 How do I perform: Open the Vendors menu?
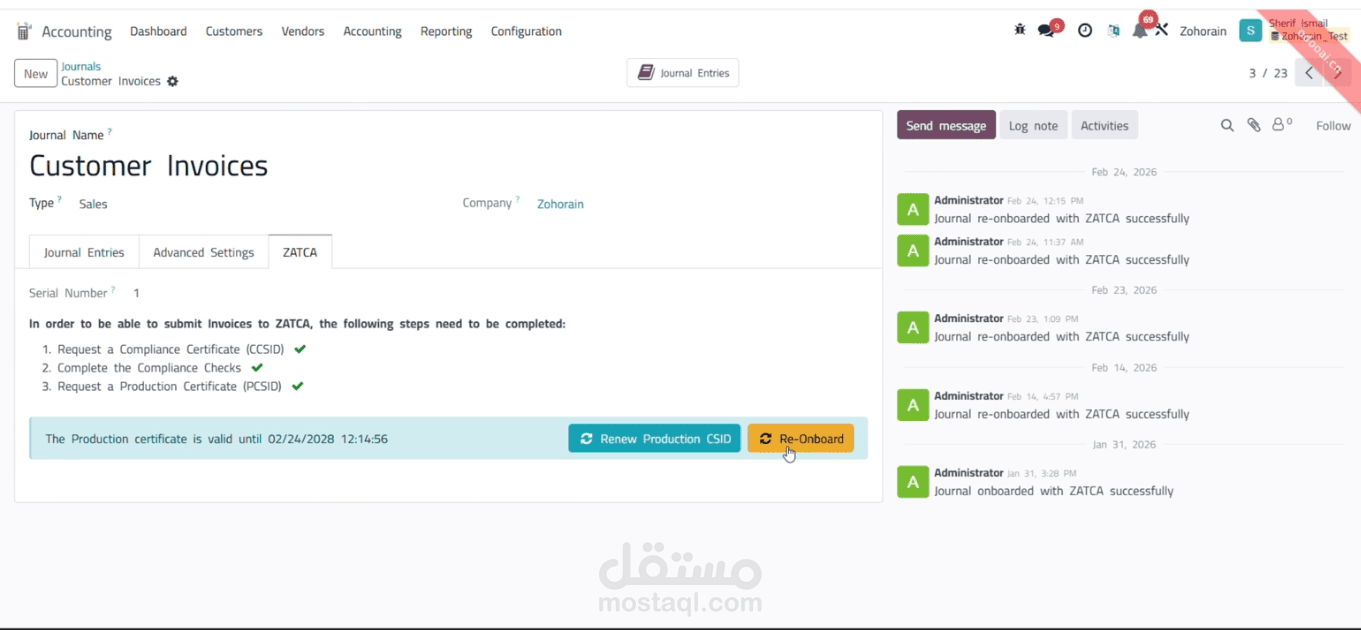303,31
